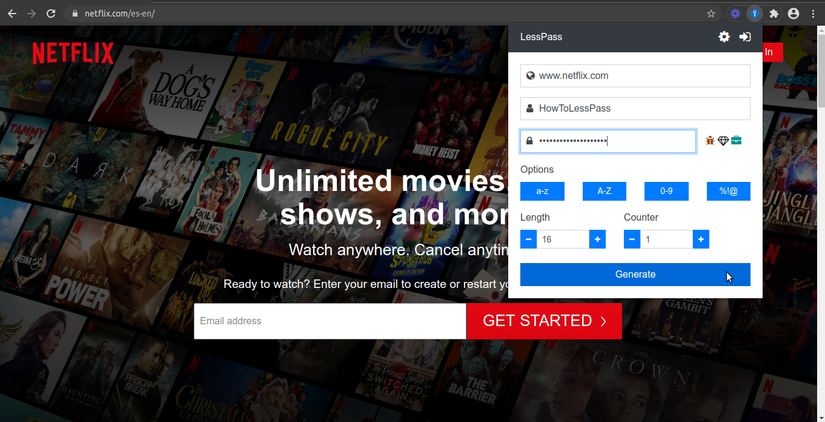Decrease counter with minus button

pyautogui.click(x=632, y=239)
